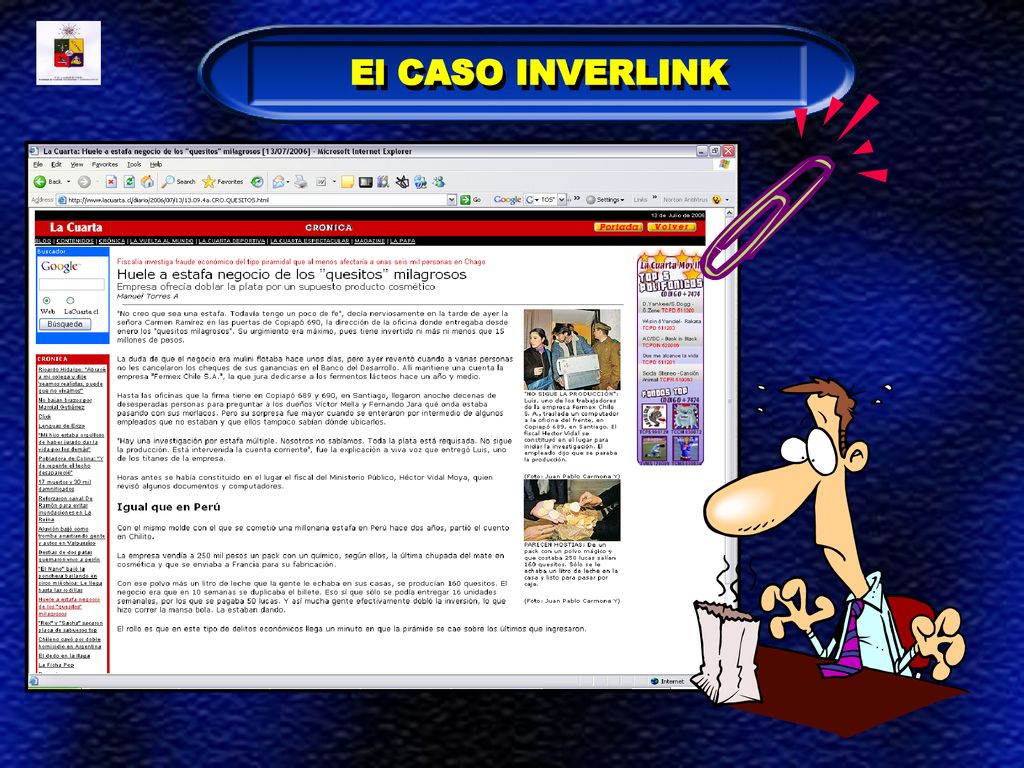Screen dimensions: 1024x768
Task: Click the photo of hands holding quesitos
Action: pyautogui.click(x=572, y=509)
